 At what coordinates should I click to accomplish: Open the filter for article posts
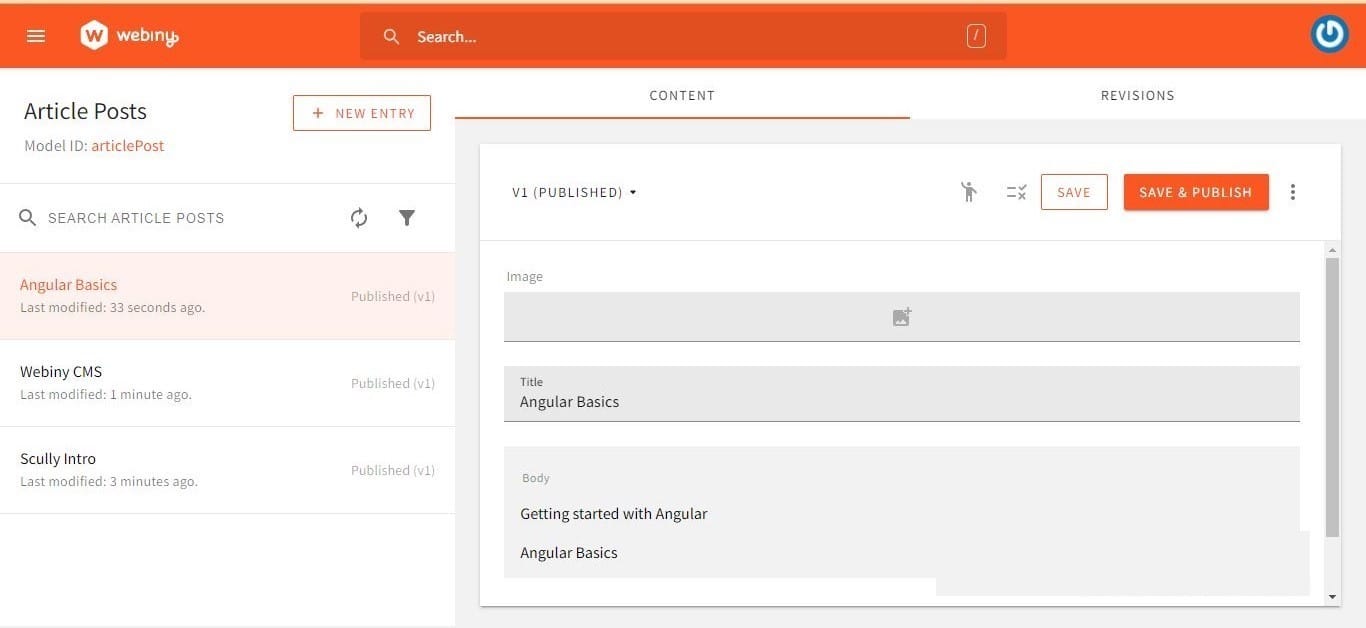tap(406, 217)
